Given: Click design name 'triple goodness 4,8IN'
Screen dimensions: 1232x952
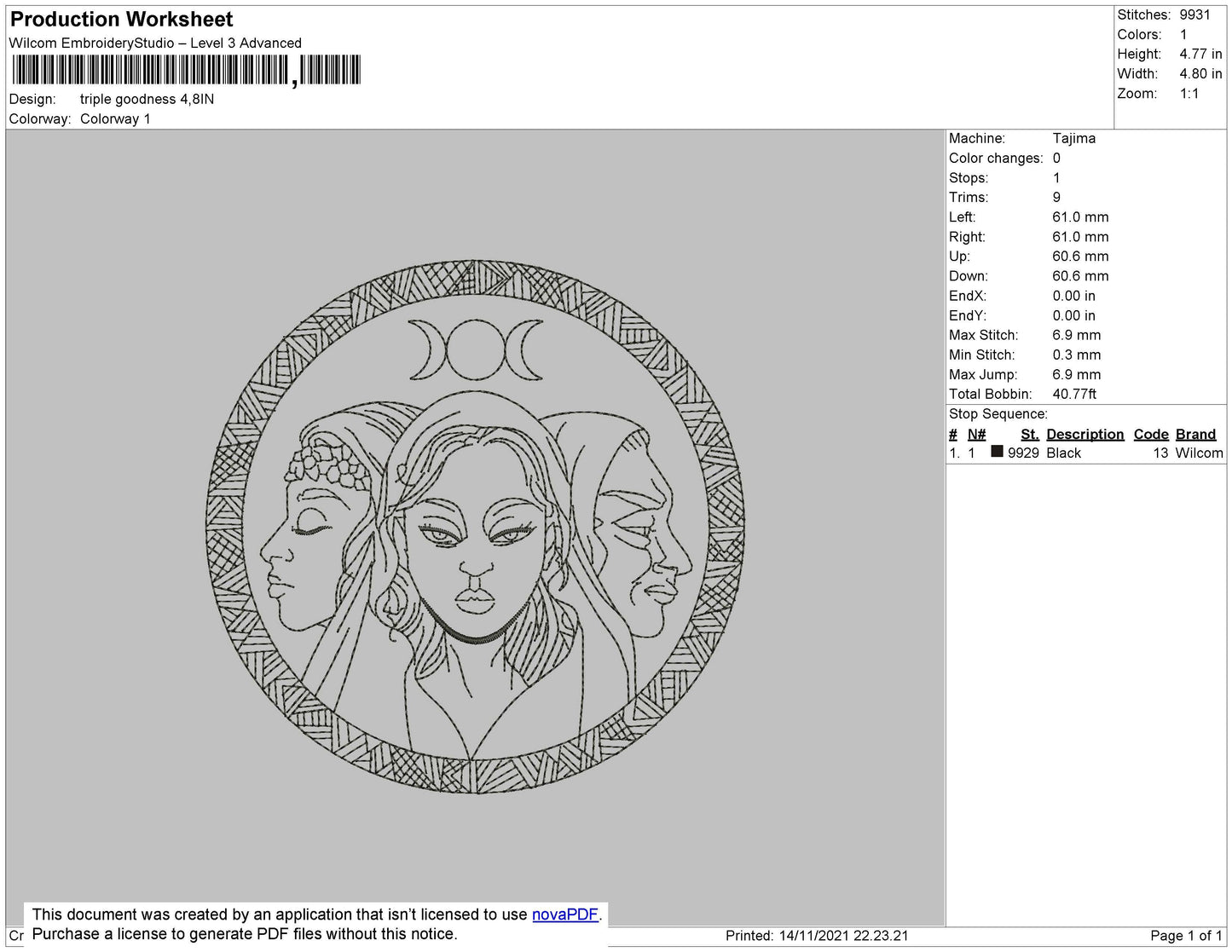Looking at the screenshot, I should pos(147,99).
